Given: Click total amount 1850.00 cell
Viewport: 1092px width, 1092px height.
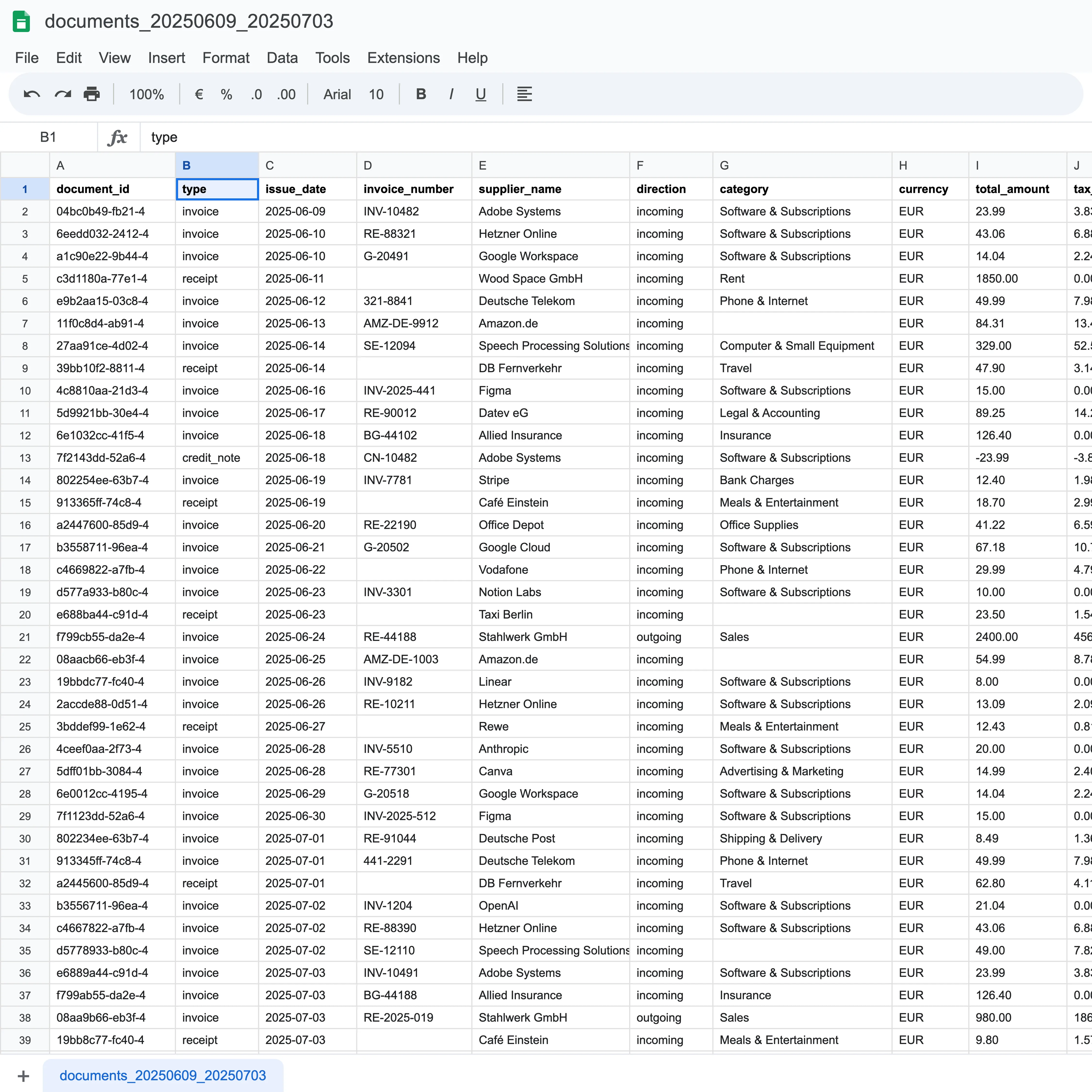Looking at the screenshot, I should 1018,279.
